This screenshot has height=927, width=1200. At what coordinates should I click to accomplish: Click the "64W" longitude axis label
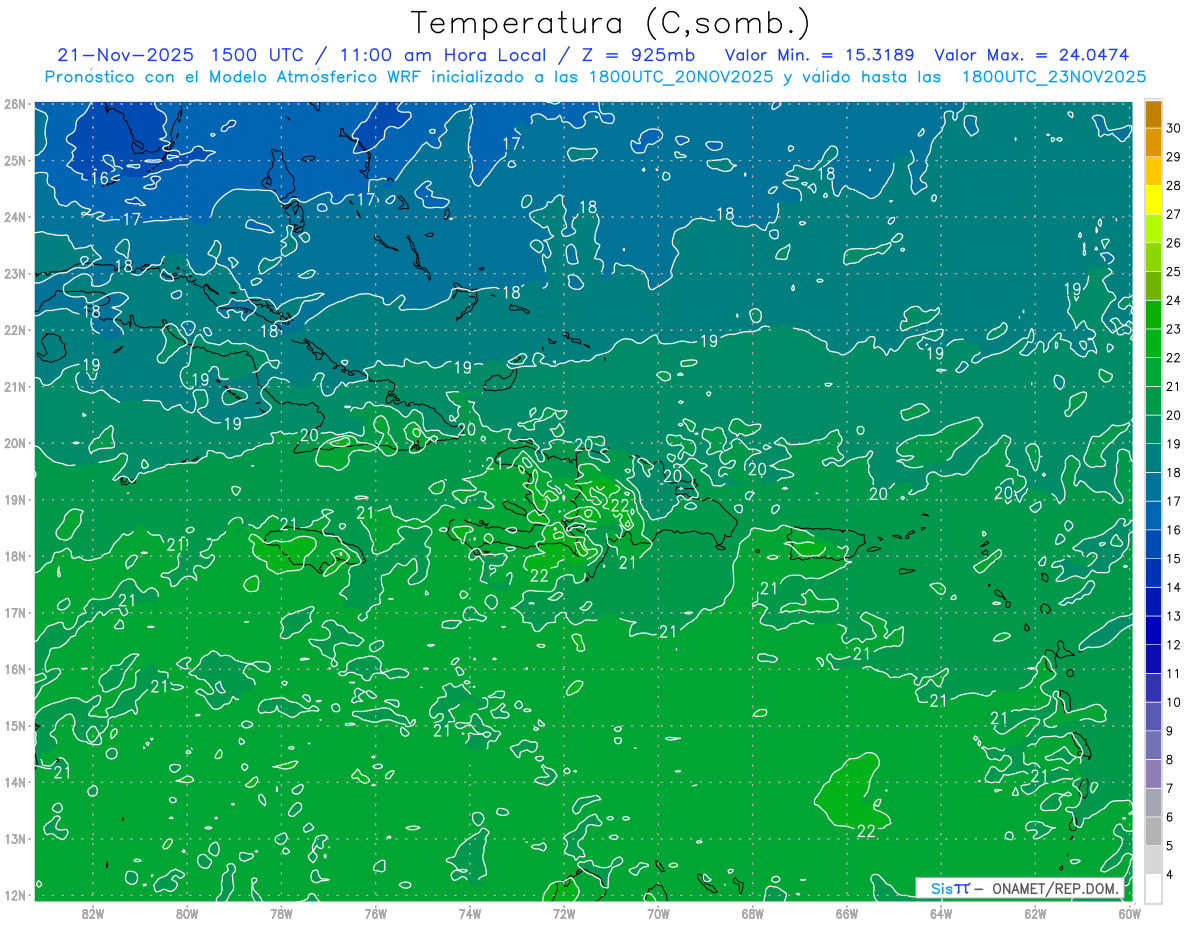[941, 913]
